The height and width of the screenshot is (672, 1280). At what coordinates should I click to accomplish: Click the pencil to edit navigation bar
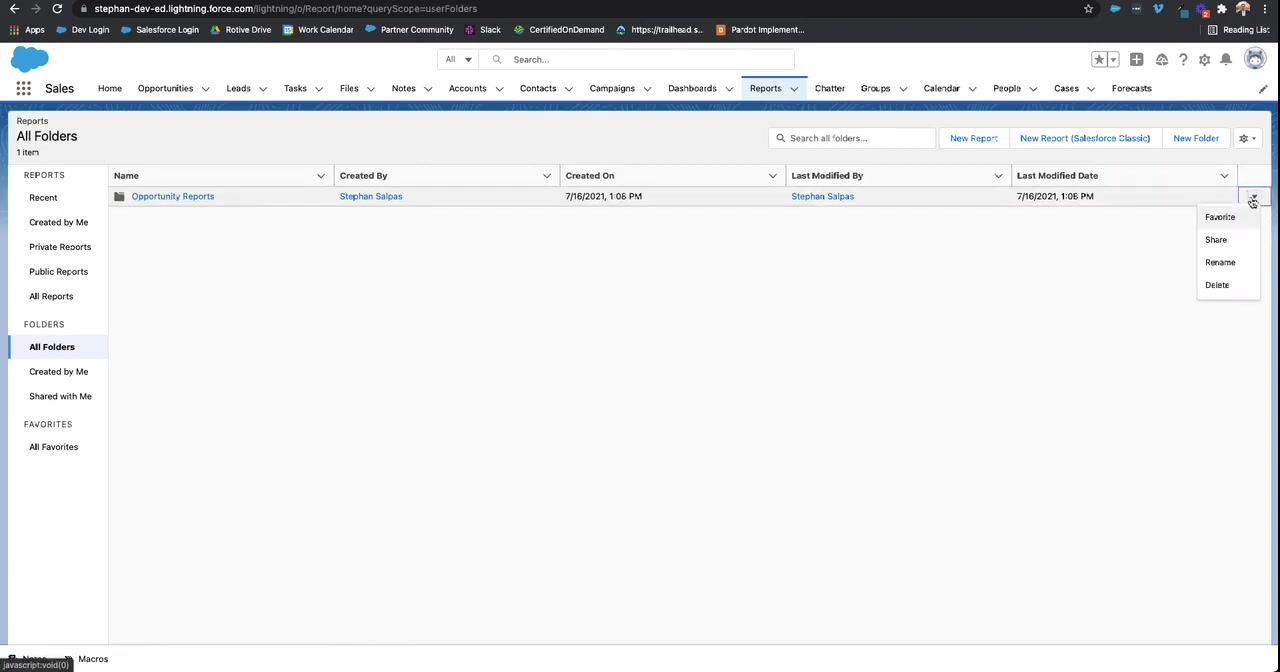pyautogui.click(x=1263, y=89)
